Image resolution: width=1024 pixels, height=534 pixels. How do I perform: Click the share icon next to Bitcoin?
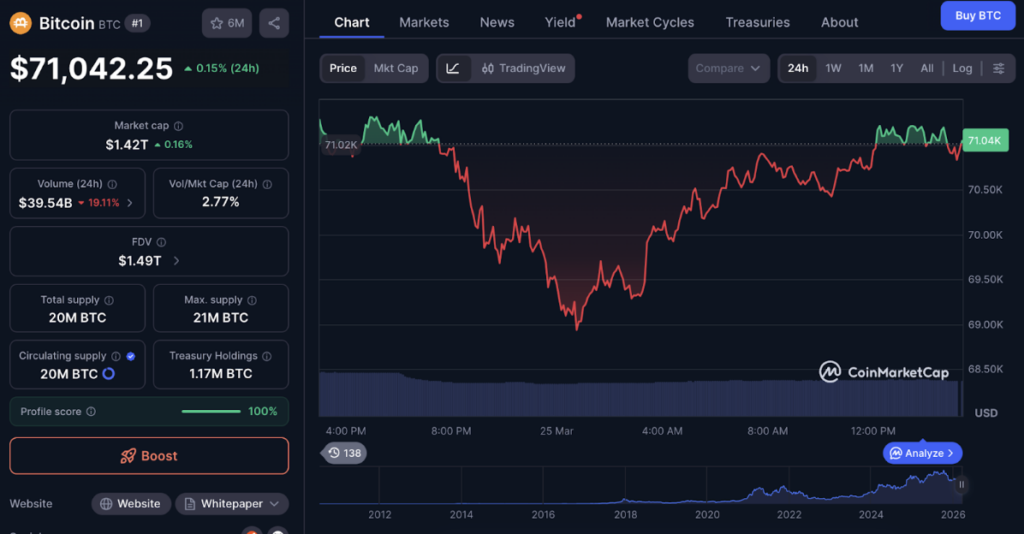pos(274,23)
